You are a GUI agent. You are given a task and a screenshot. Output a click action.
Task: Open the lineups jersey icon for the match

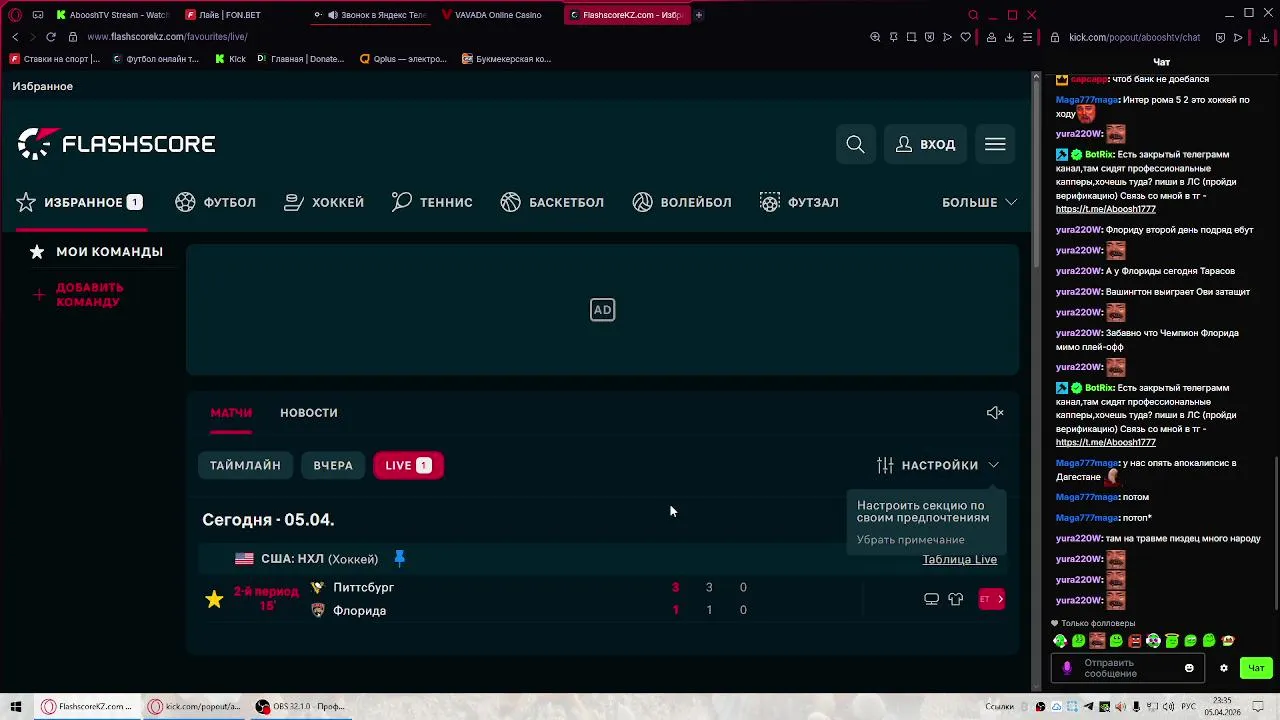coord(956,599)
